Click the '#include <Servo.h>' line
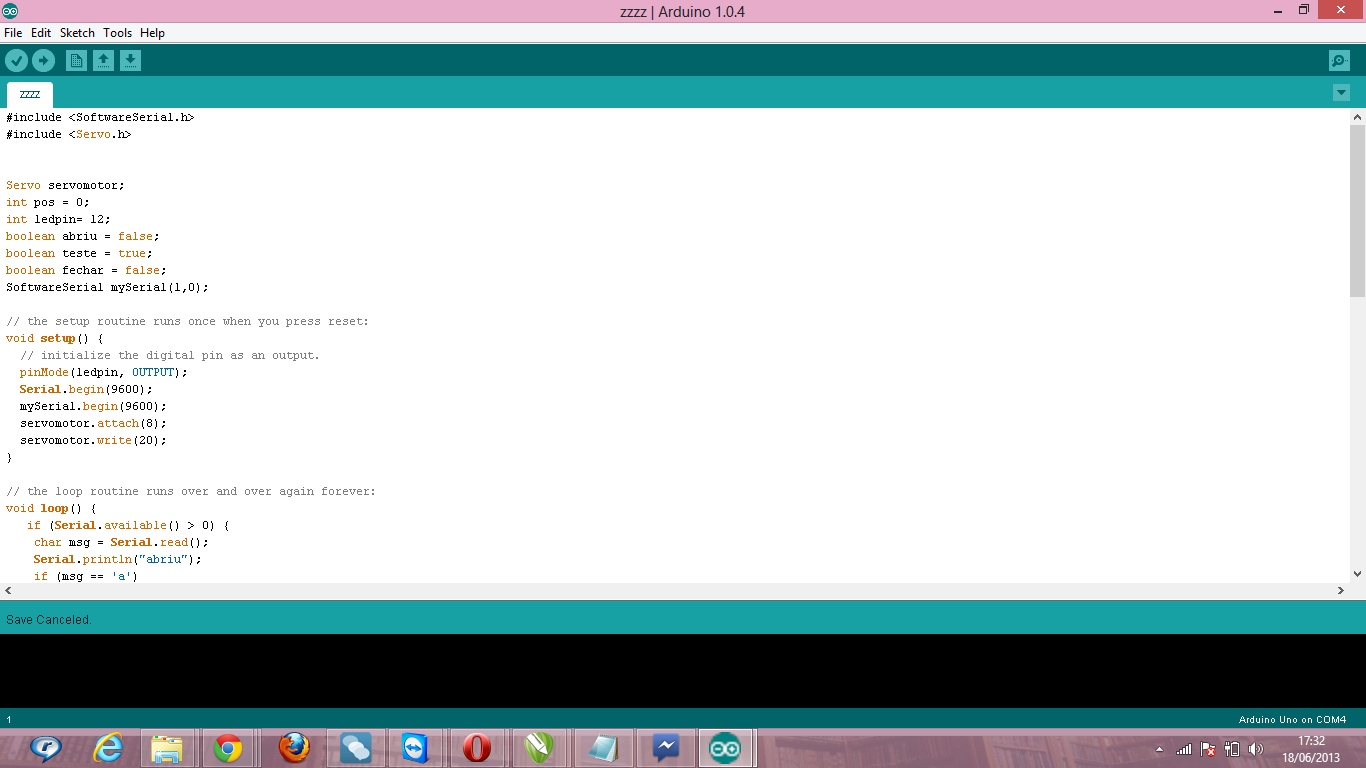 (x=68, y=134)
